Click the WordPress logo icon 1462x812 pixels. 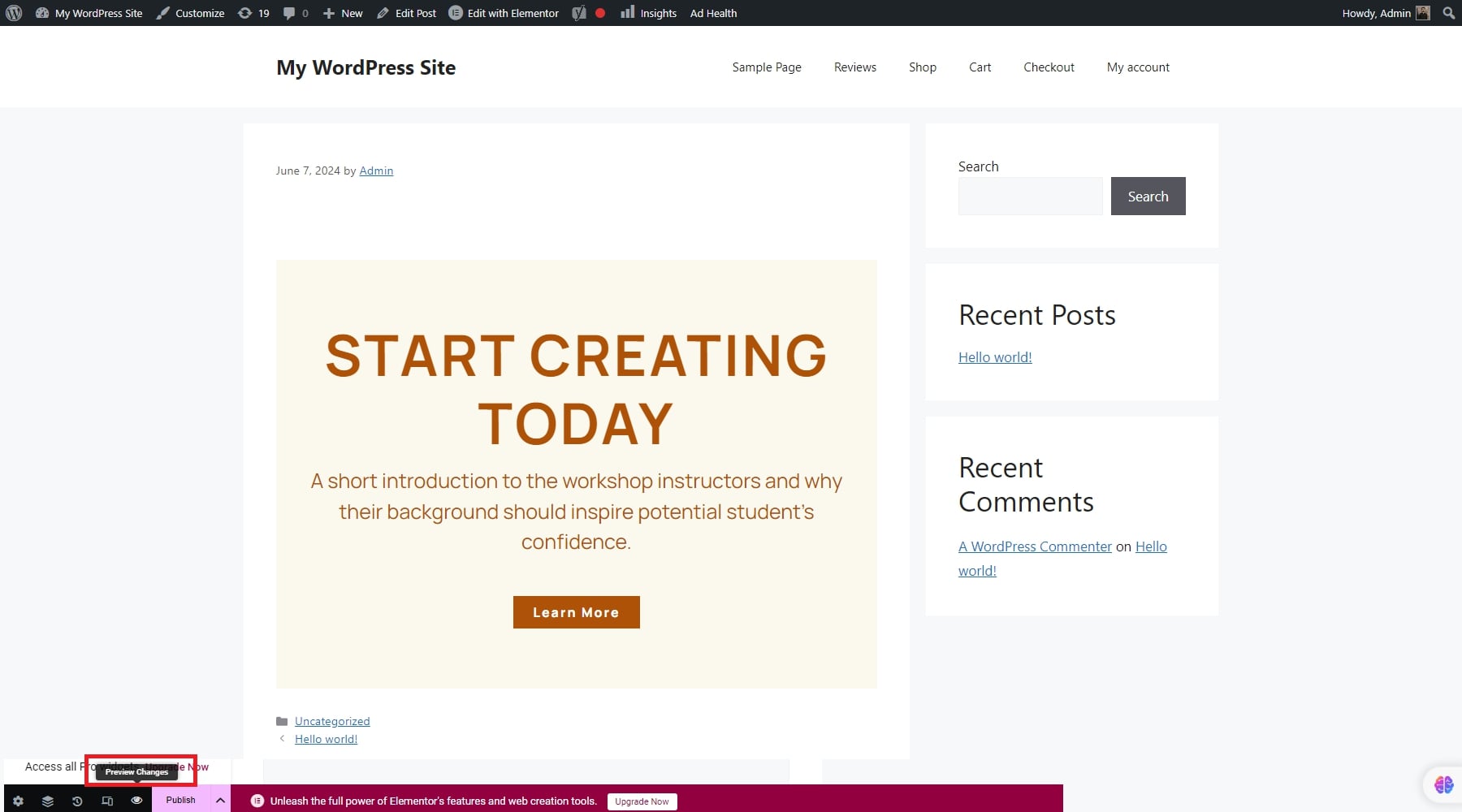14,13
